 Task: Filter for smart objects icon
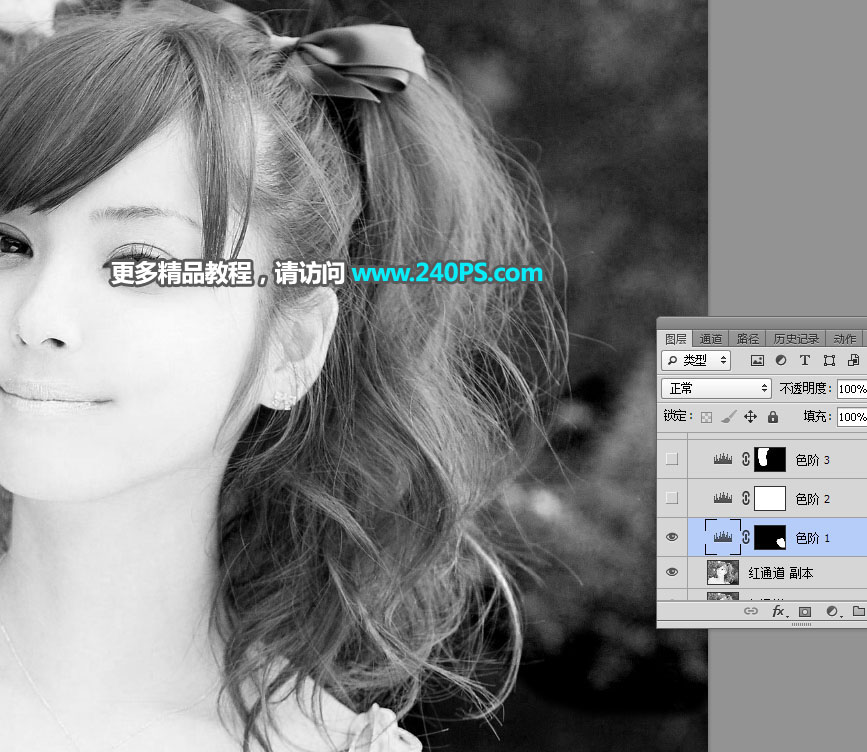853,361
